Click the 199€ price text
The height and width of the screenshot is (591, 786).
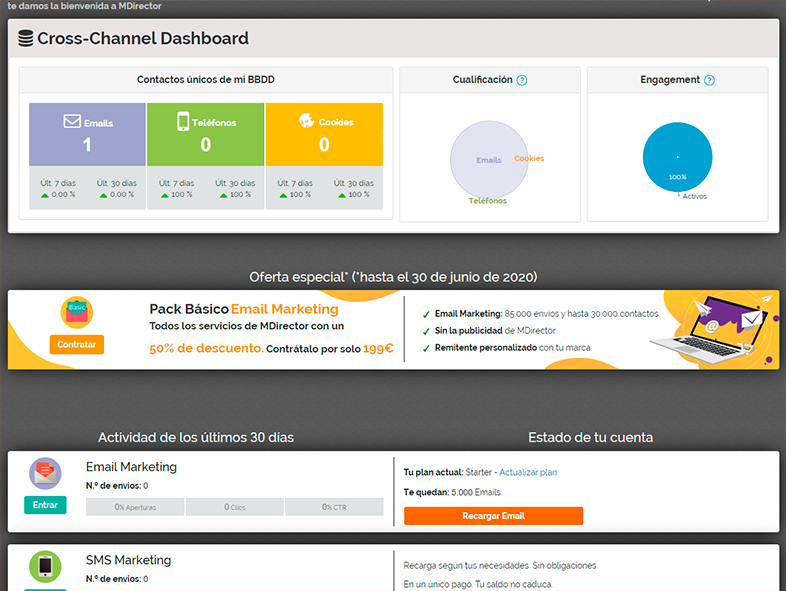point(378,348)
